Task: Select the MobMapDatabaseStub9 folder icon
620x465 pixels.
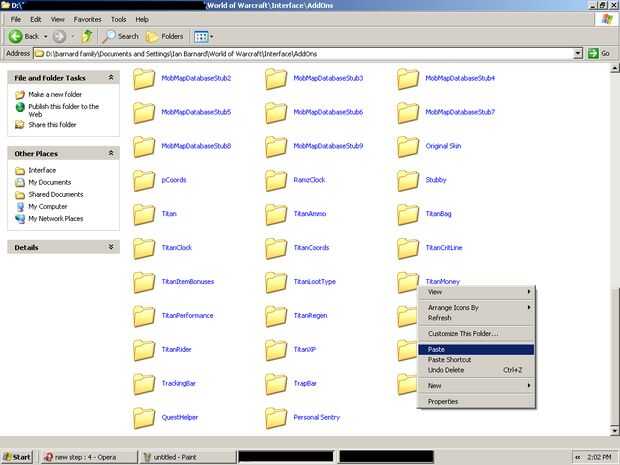Action: [276, 147]
